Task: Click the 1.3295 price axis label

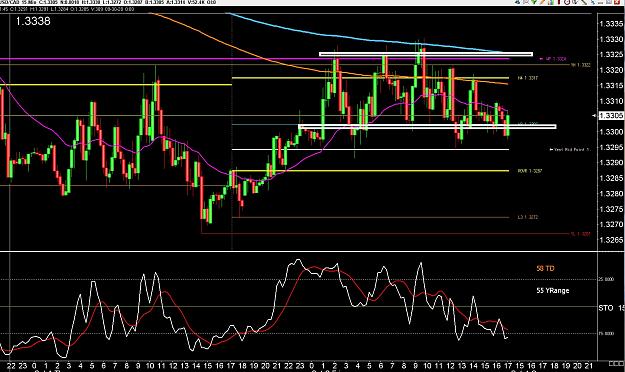Action: point(611,147)
